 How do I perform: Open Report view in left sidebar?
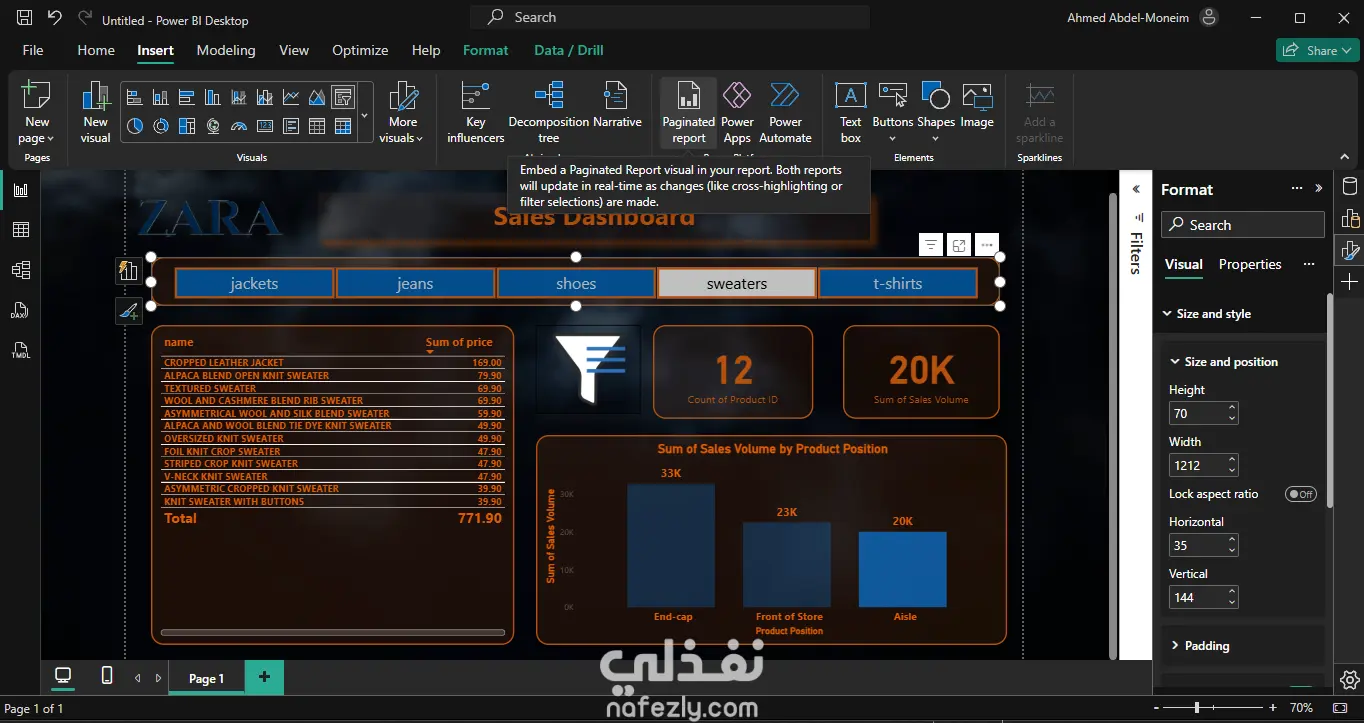click(21, 190)
